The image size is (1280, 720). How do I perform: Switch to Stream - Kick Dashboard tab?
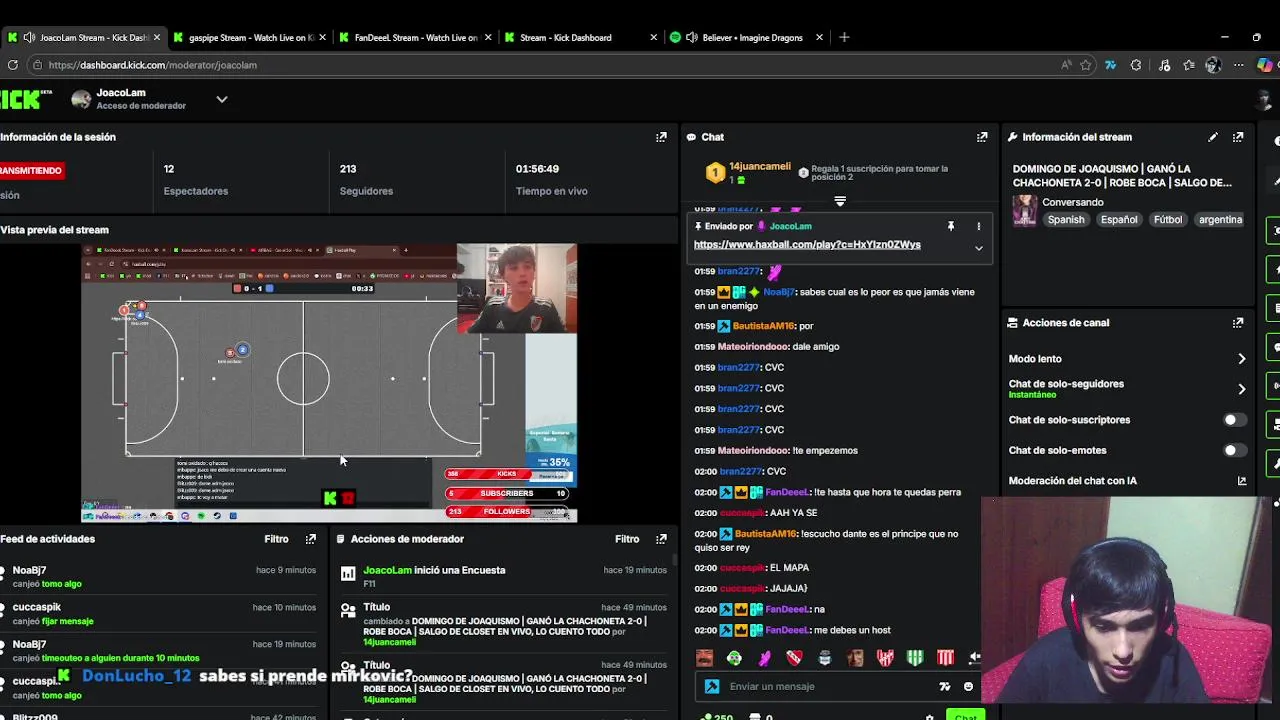point(582,37)
